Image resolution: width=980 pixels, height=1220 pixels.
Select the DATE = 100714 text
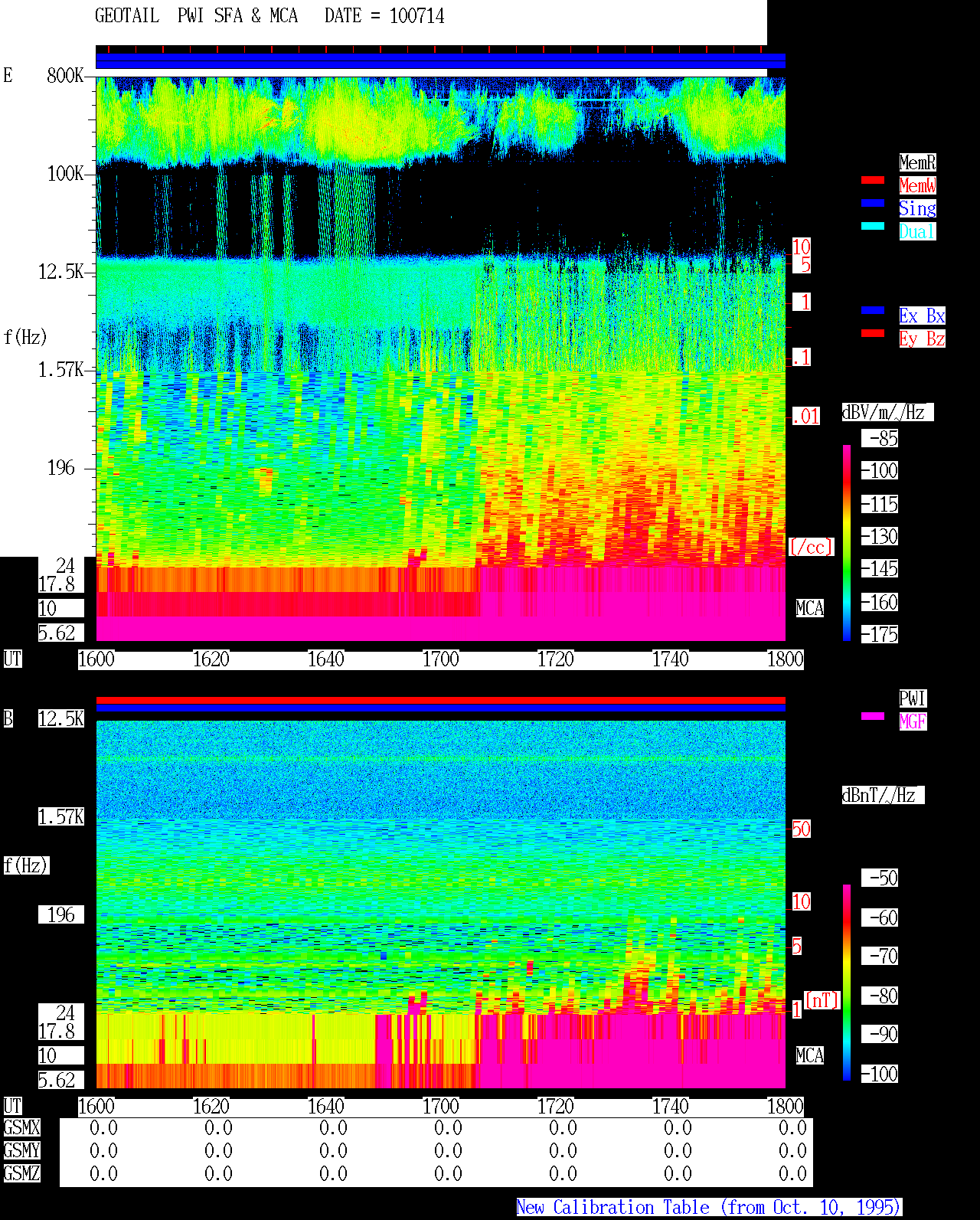(x=384, y=16)
